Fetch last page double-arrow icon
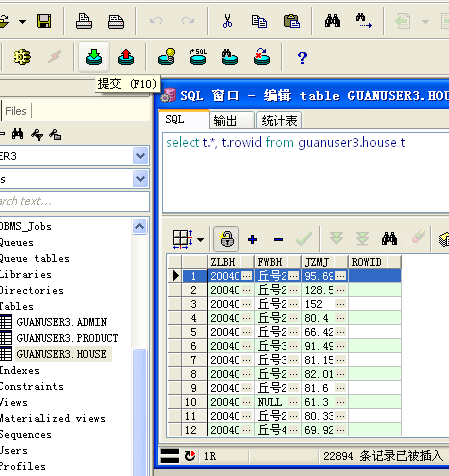The image size is (449, 476). (x=362, y=238)
